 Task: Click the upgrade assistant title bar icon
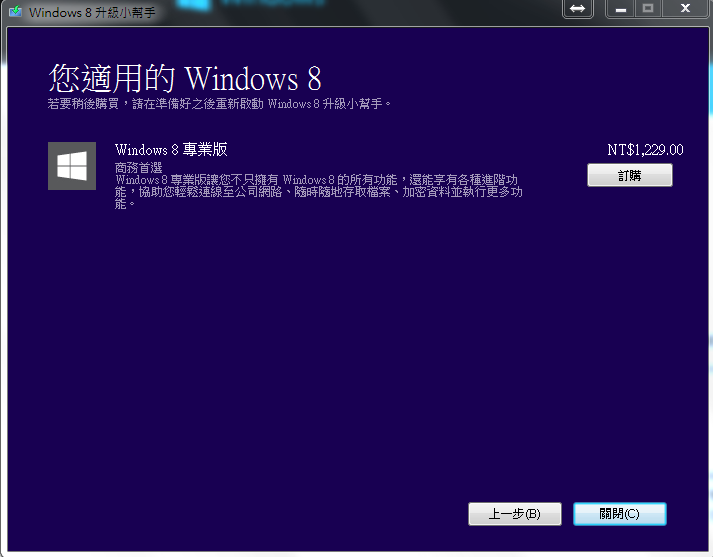point(15,11)
